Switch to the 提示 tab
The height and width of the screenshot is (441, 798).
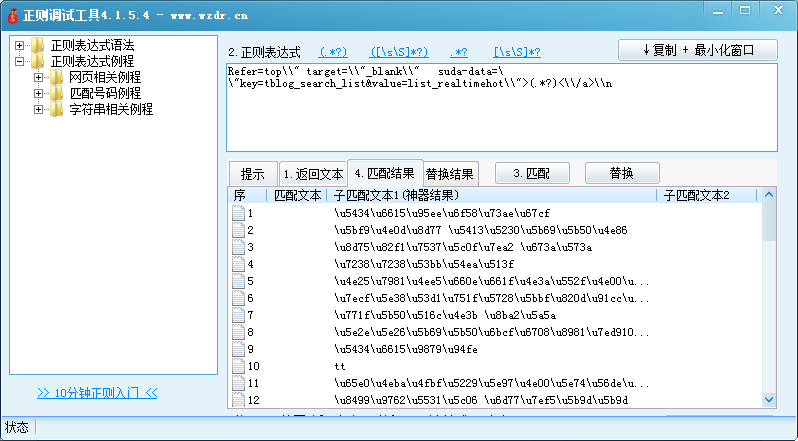pos(252,174)
